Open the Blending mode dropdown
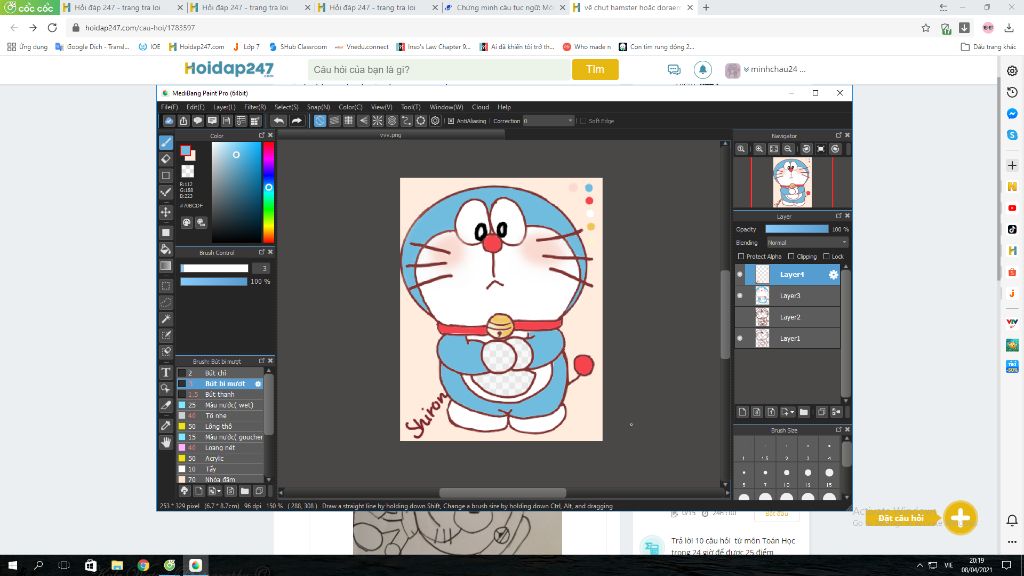Viewport: 1024px width, 576px height. [x=807, y=243]
